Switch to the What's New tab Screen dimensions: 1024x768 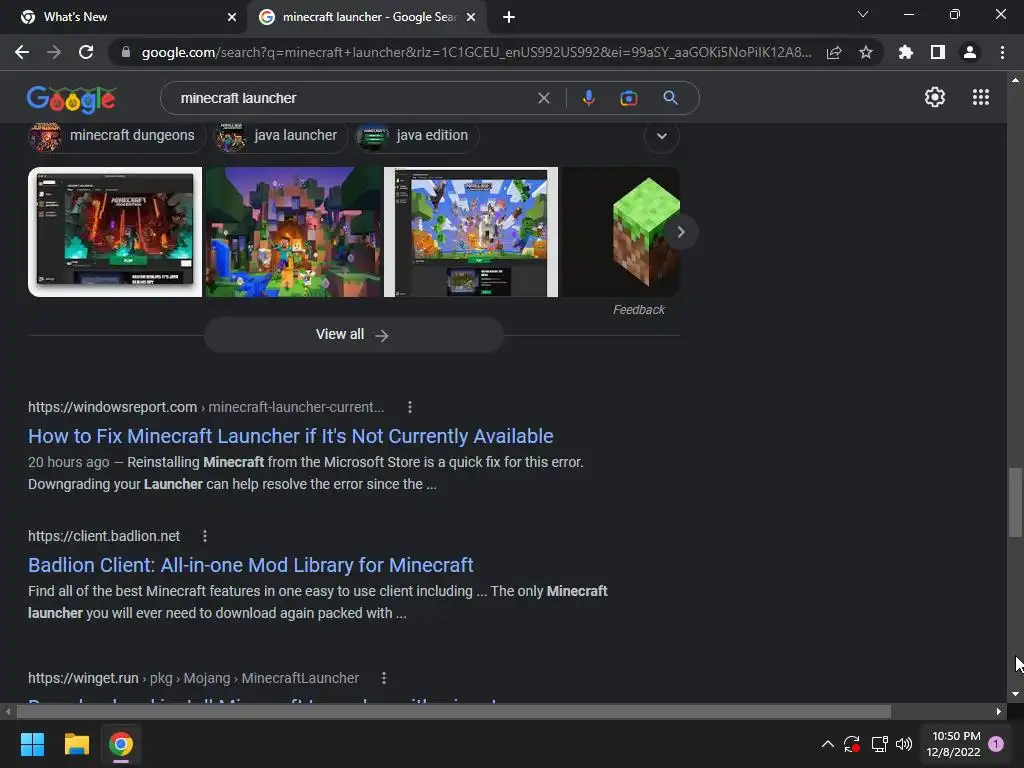pyautogui.click(x=122, y=17)
